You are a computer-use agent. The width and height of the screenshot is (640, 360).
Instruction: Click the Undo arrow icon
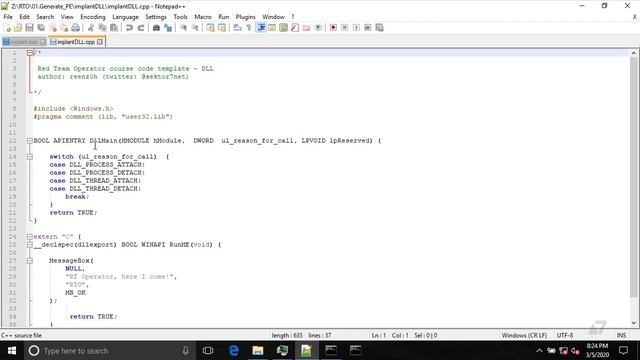129,28
